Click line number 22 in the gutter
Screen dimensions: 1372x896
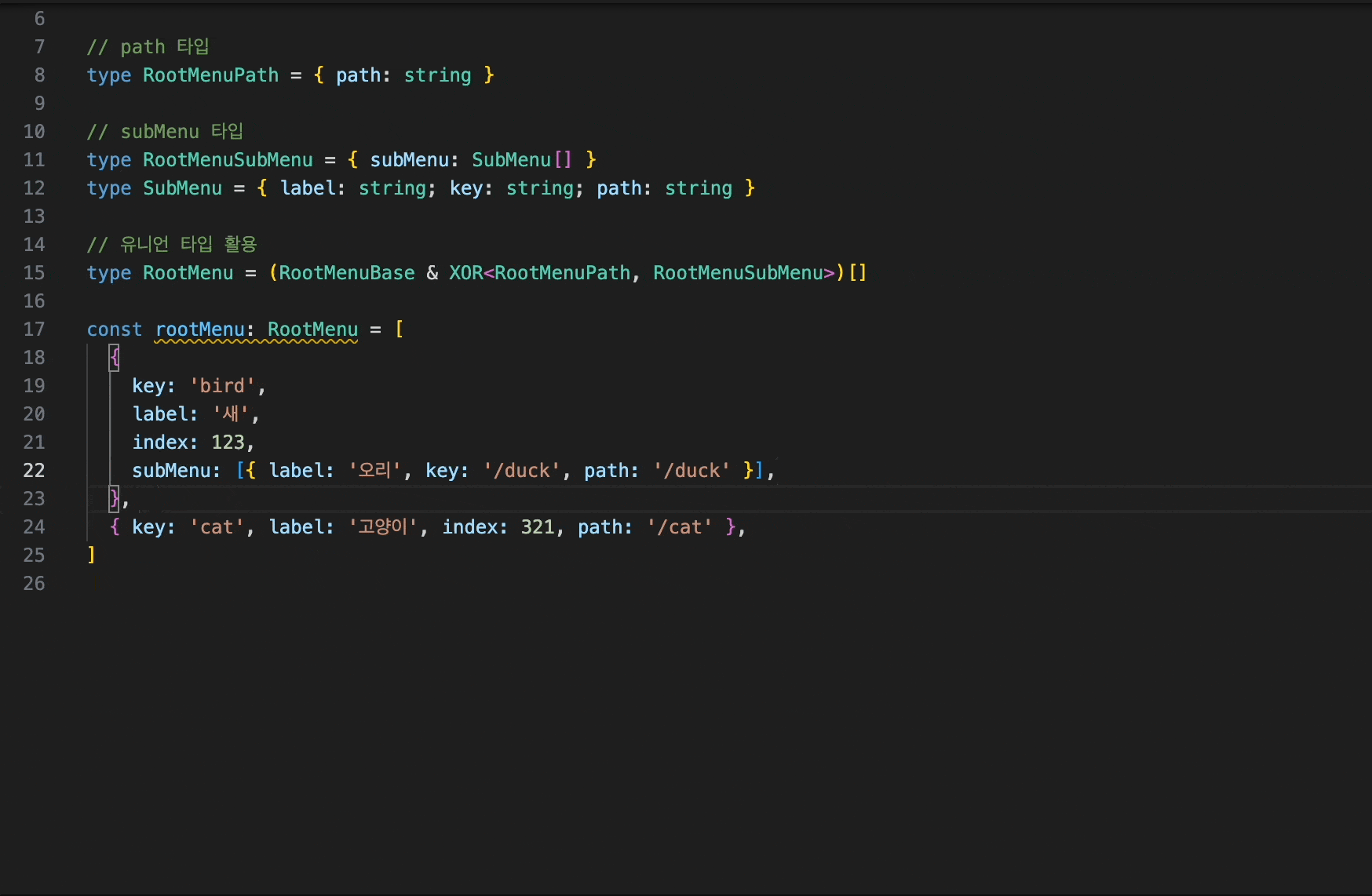tap(34, 471)
